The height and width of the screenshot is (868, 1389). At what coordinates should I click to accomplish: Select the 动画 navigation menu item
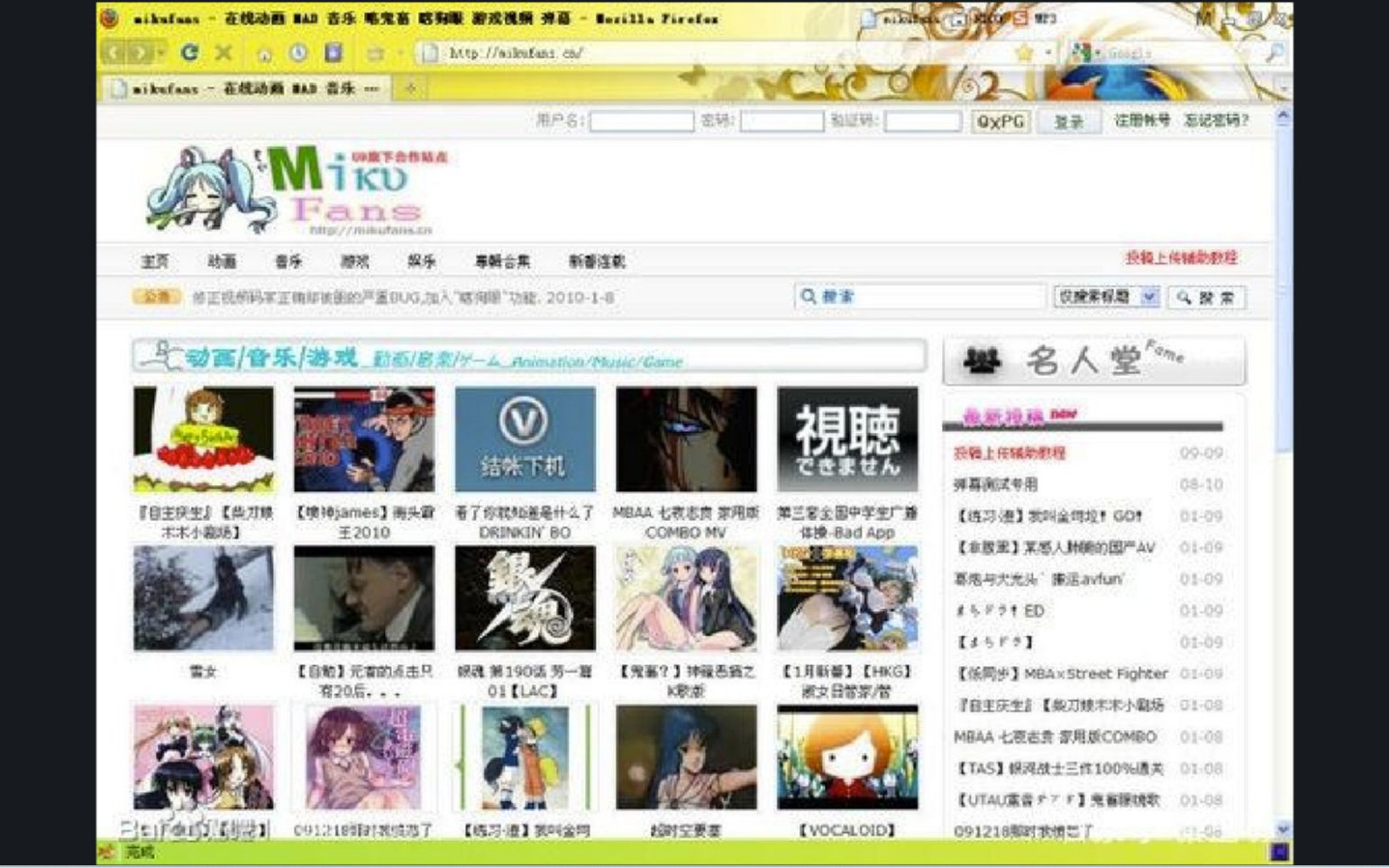pyautogui.click(x=222, y=261)
